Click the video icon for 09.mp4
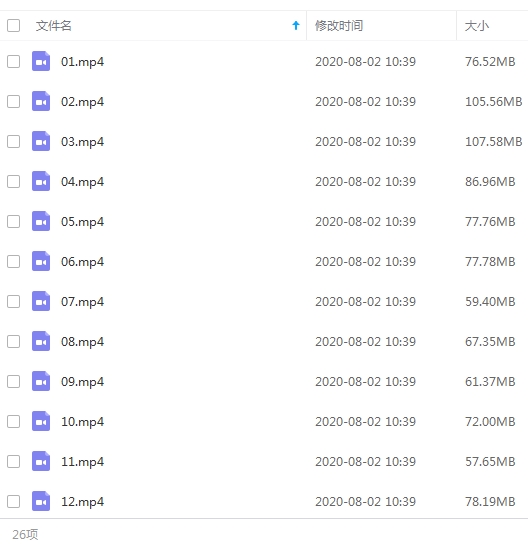The height and width of the screenshot is (546, 528). [41, 381]
